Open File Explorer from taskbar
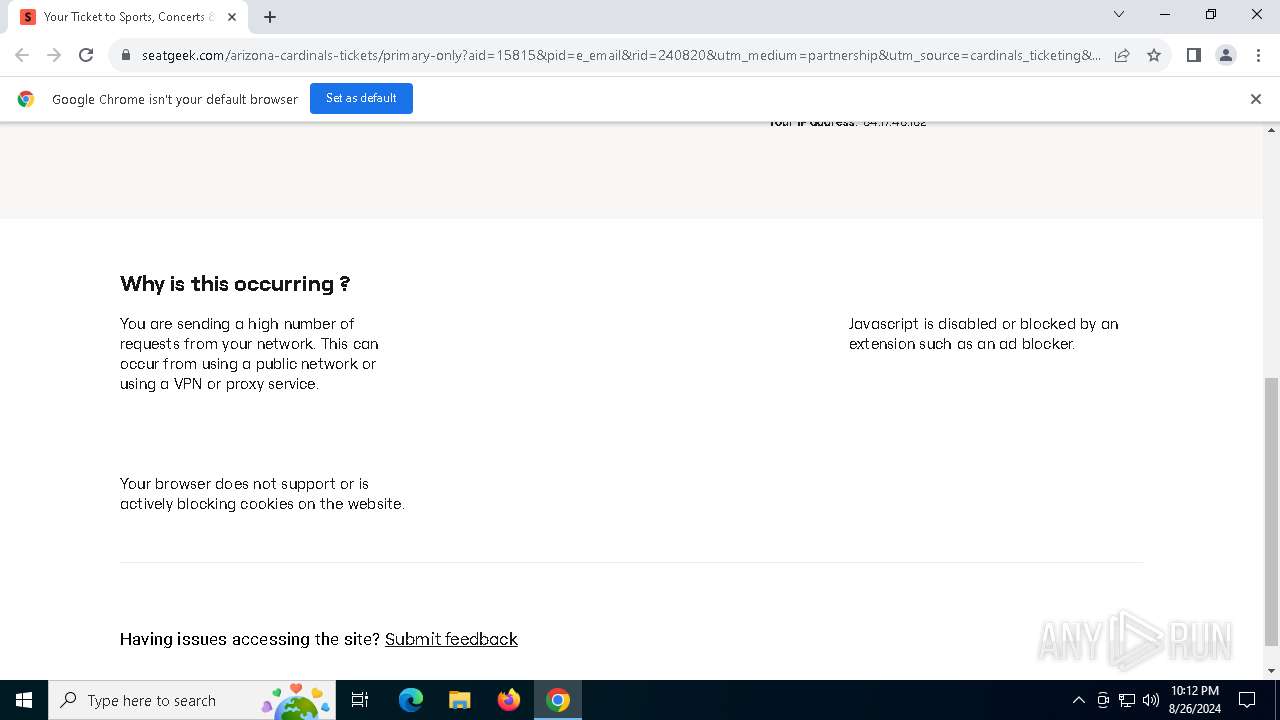1280x720 pixels. tap(459, 700)
